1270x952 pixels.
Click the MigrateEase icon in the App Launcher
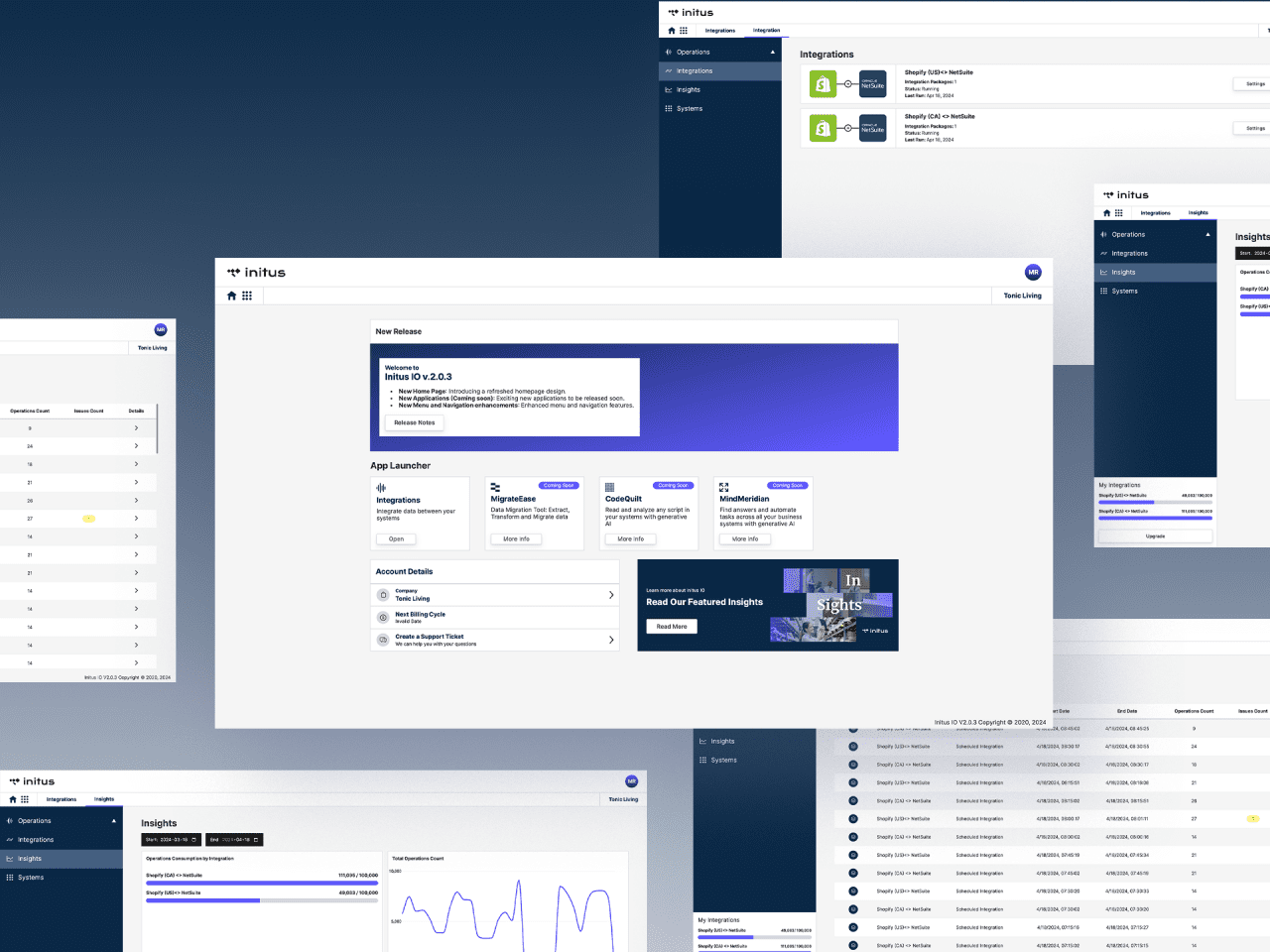[494, 486]
